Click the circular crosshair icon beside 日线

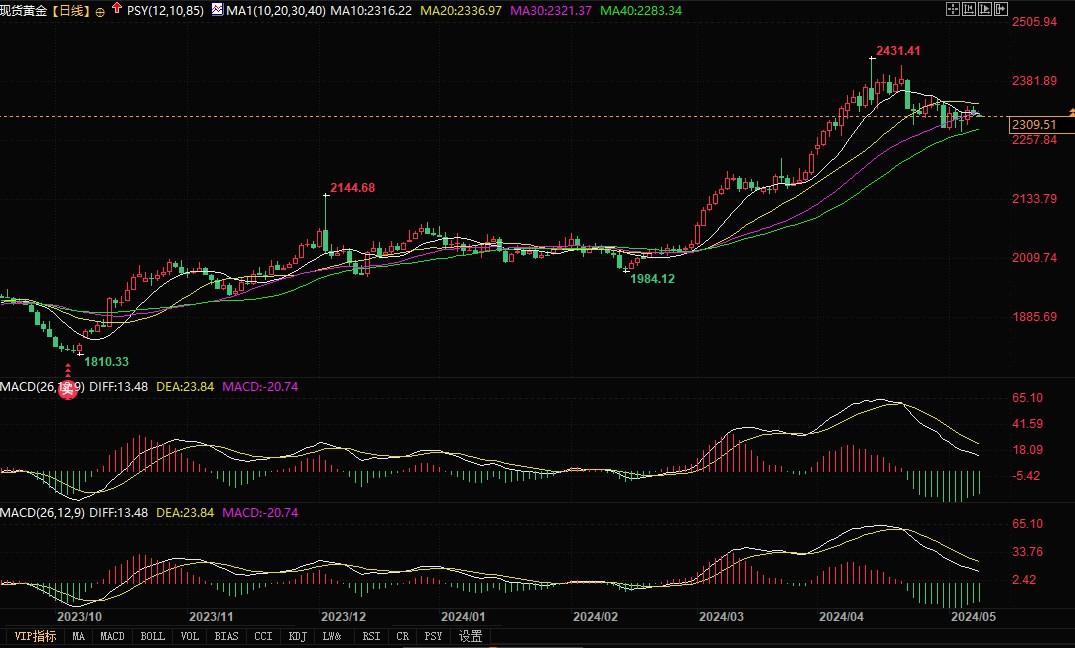click(x=100, y=11)
